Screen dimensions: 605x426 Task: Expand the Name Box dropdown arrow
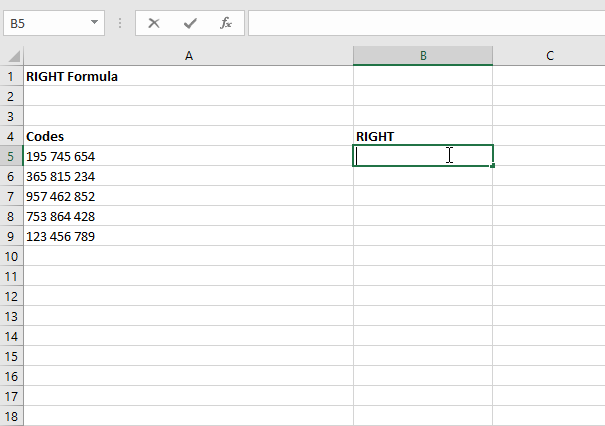coord(94,22)
